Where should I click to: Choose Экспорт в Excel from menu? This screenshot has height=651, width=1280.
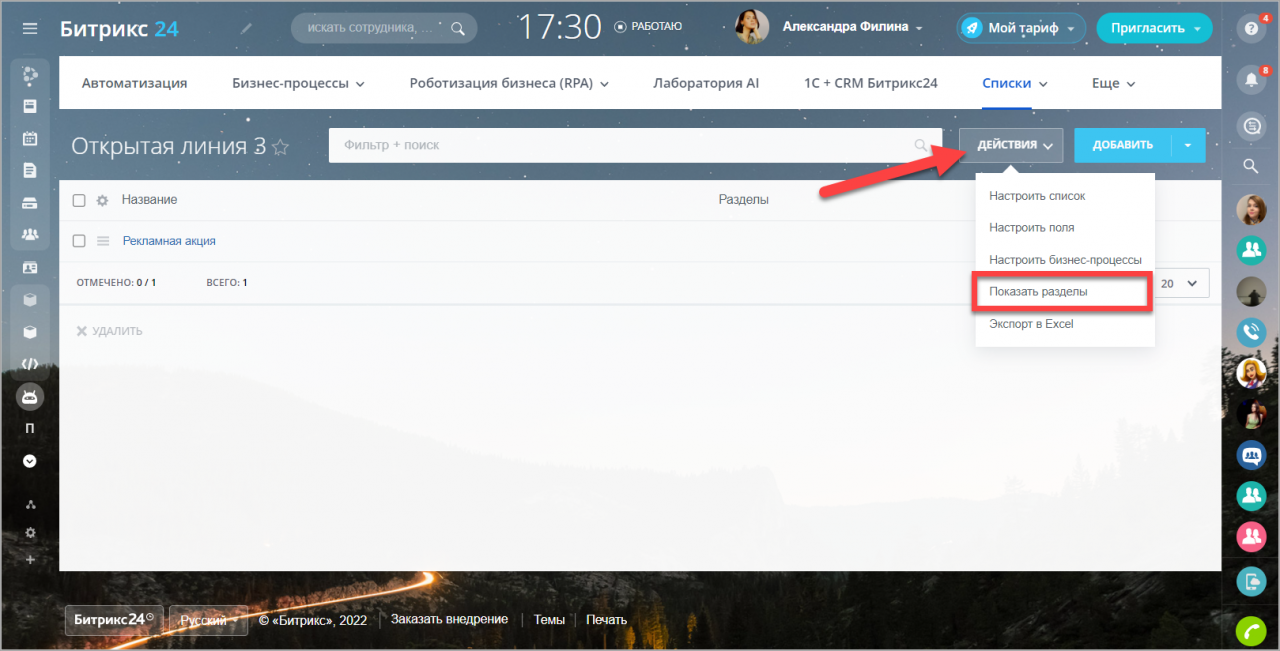[1031, 324]
